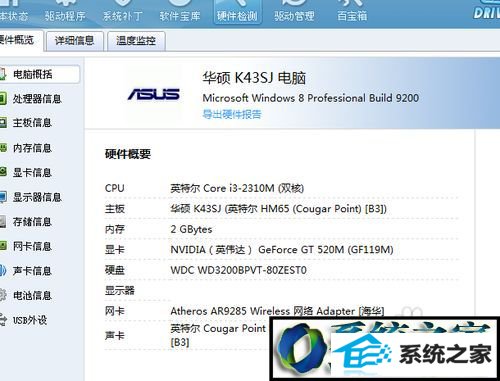Click the 显卡信息 sidebar icon
500x381 pixels.
[3, 172]
